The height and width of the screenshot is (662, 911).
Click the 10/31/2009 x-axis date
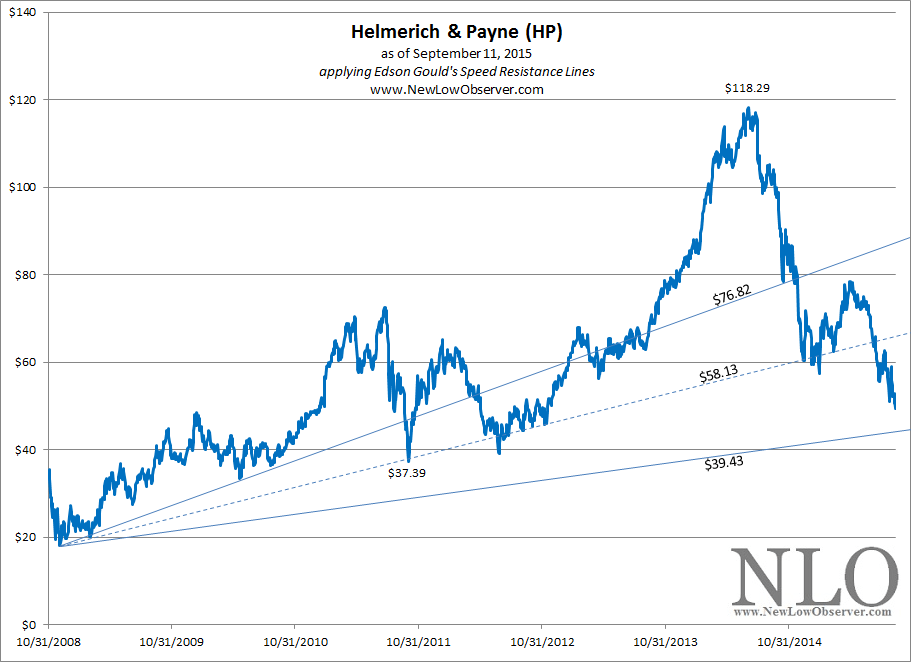point(171,642)
